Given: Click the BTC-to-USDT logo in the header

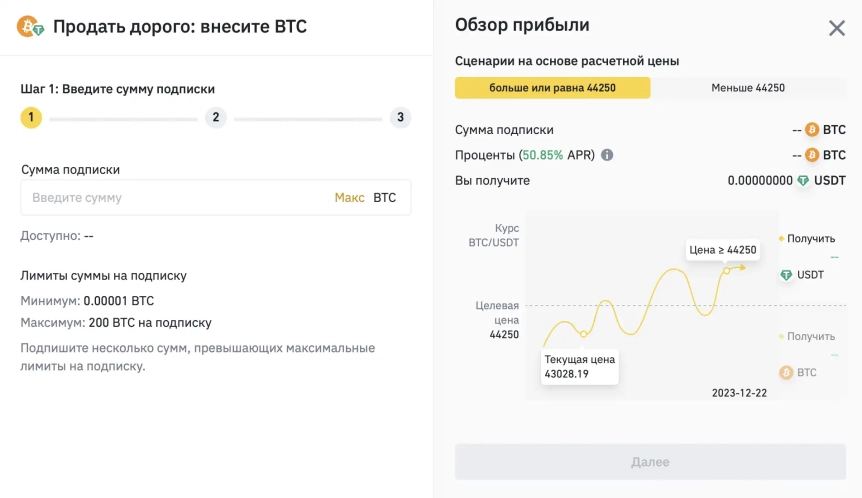Looking at the screenshot, I should point(30,27).
